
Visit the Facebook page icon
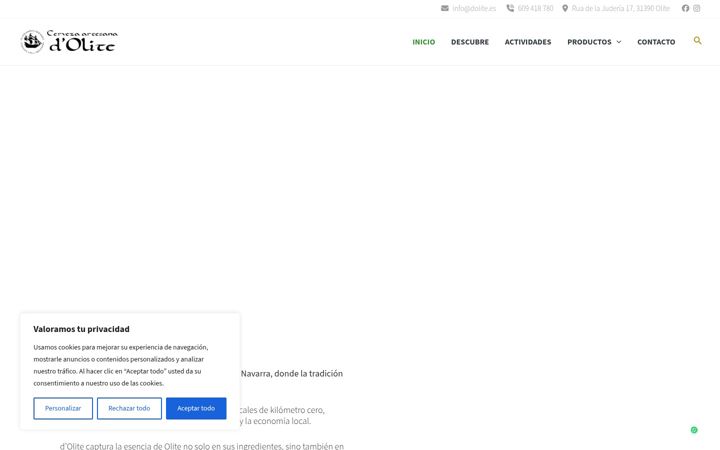click(685, 8)
